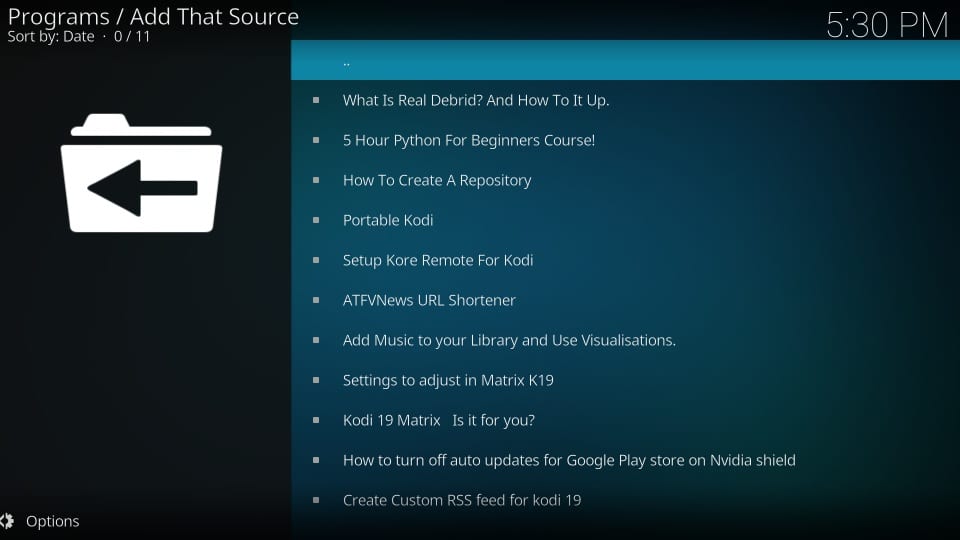Image resolution: width=960 pixels, height=540 pixels.
Task: Click bullet icon beside Settings to adjust in Matrix K19
Action: point(316,380)
